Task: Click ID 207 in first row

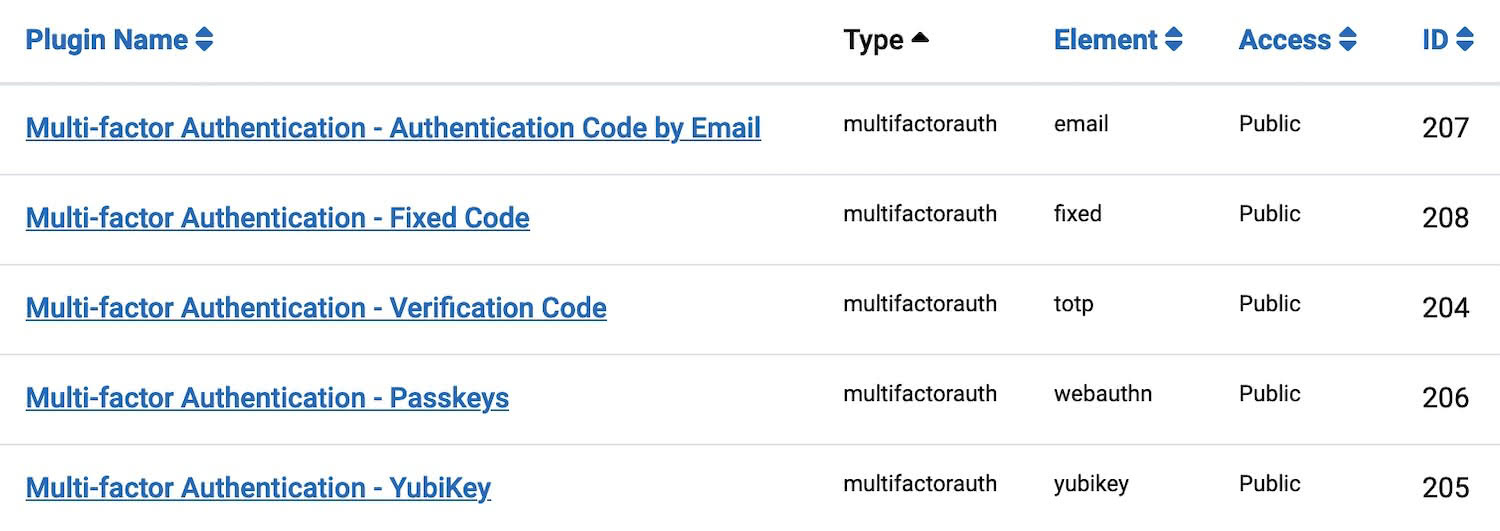Action: click(1445, 128)
